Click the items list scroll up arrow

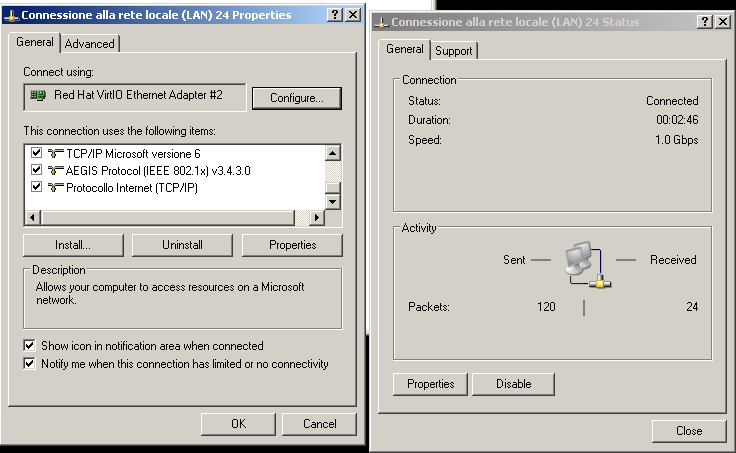coord(332,153)
